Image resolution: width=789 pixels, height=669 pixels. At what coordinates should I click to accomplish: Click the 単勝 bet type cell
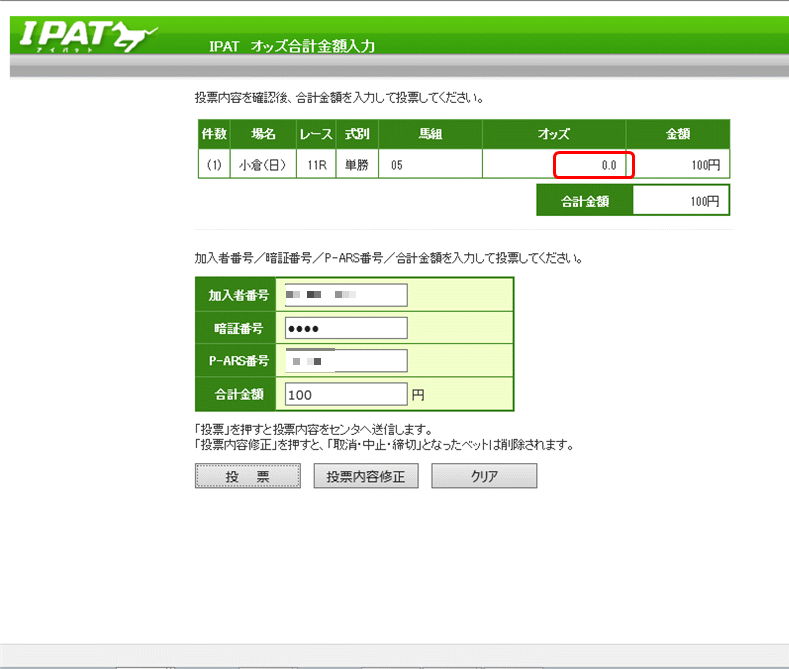pyautogui.click(x=357, y=164)
